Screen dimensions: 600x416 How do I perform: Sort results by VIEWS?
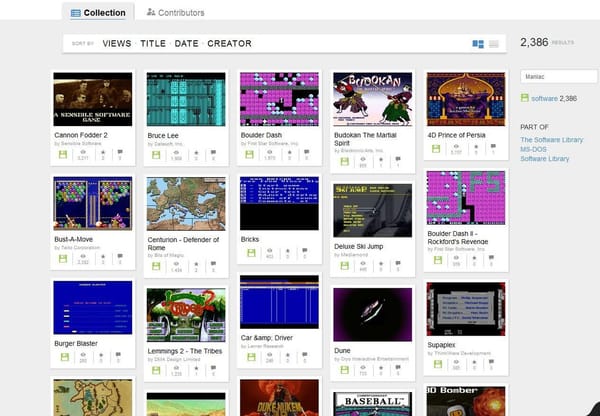point(117,44)
